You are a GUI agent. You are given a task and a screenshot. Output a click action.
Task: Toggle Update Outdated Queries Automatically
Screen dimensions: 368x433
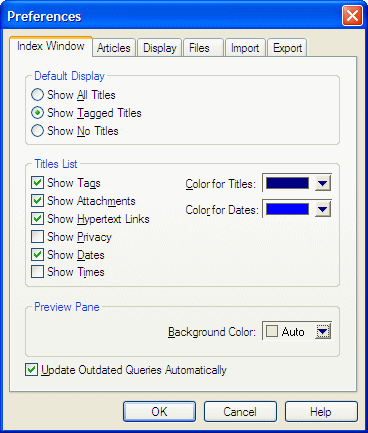(31, 370)
